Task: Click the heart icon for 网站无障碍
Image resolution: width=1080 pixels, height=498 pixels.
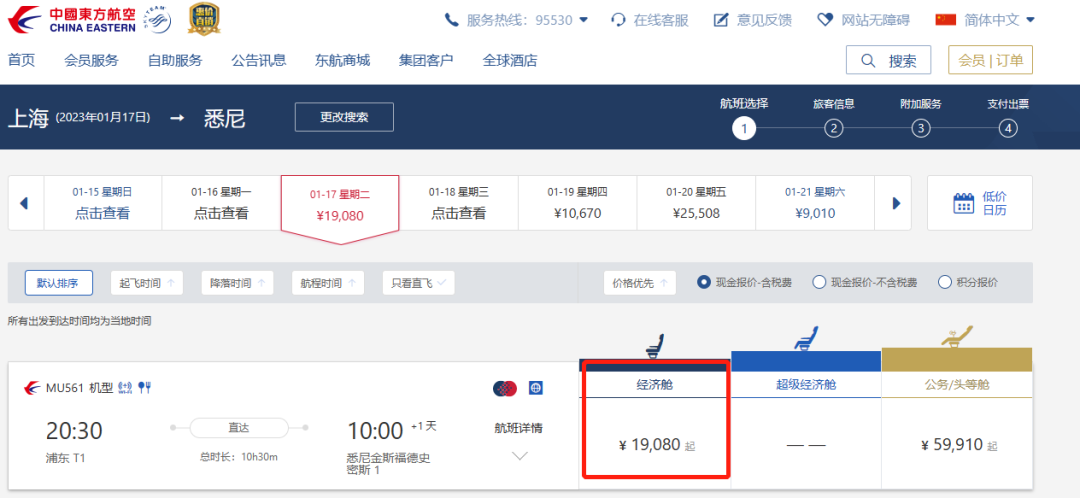Action: [x=825, y=20]
